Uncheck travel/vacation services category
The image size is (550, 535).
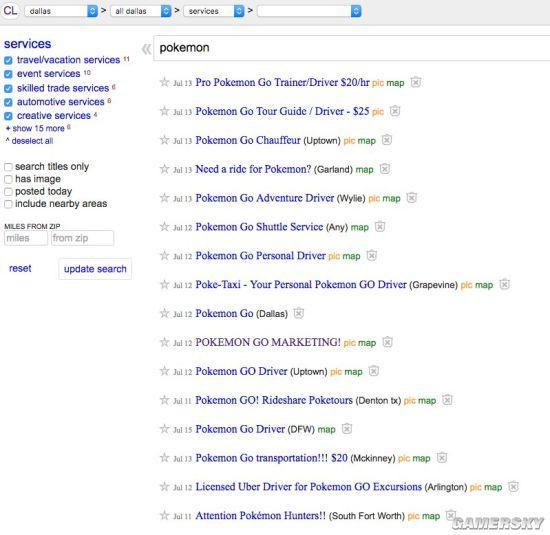click(x=8, y=60)
